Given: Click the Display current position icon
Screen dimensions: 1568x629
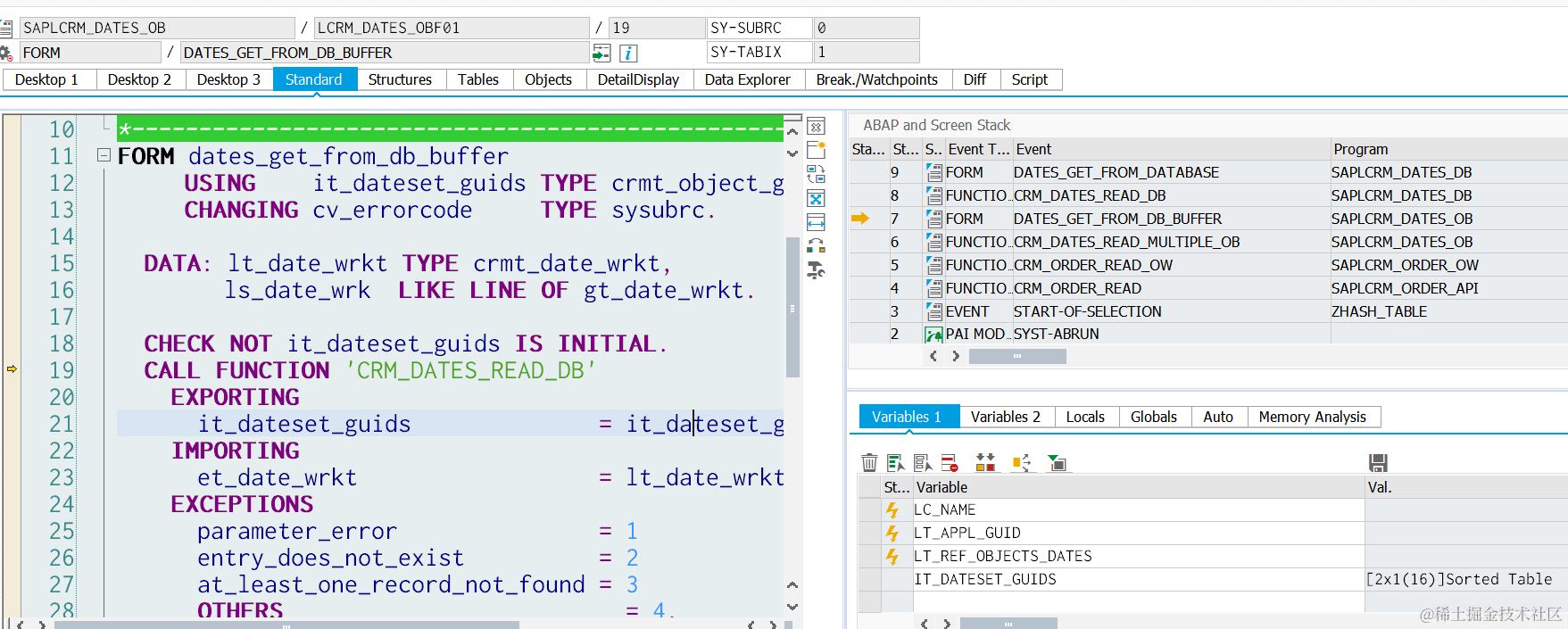Looking at the screenshot, I should pyautogui.click(x=601, y=54).
